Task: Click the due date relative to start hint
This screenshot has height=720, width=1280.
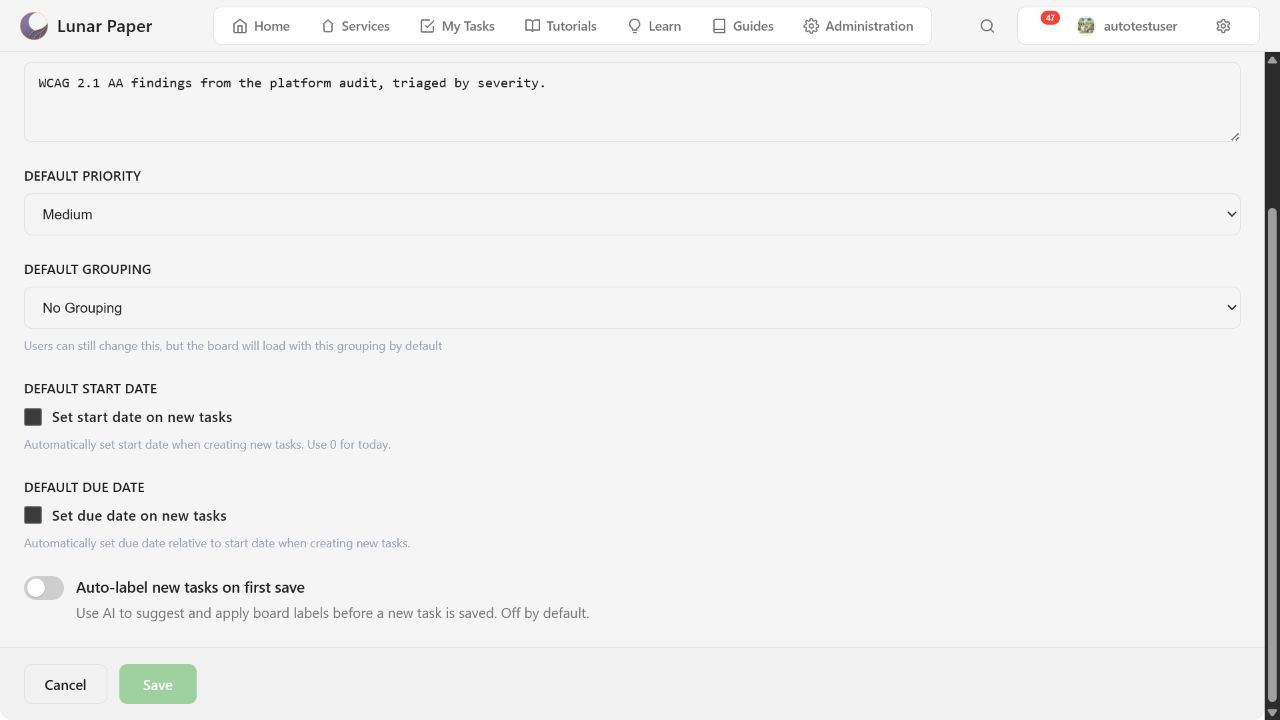Action: (217, 543)
